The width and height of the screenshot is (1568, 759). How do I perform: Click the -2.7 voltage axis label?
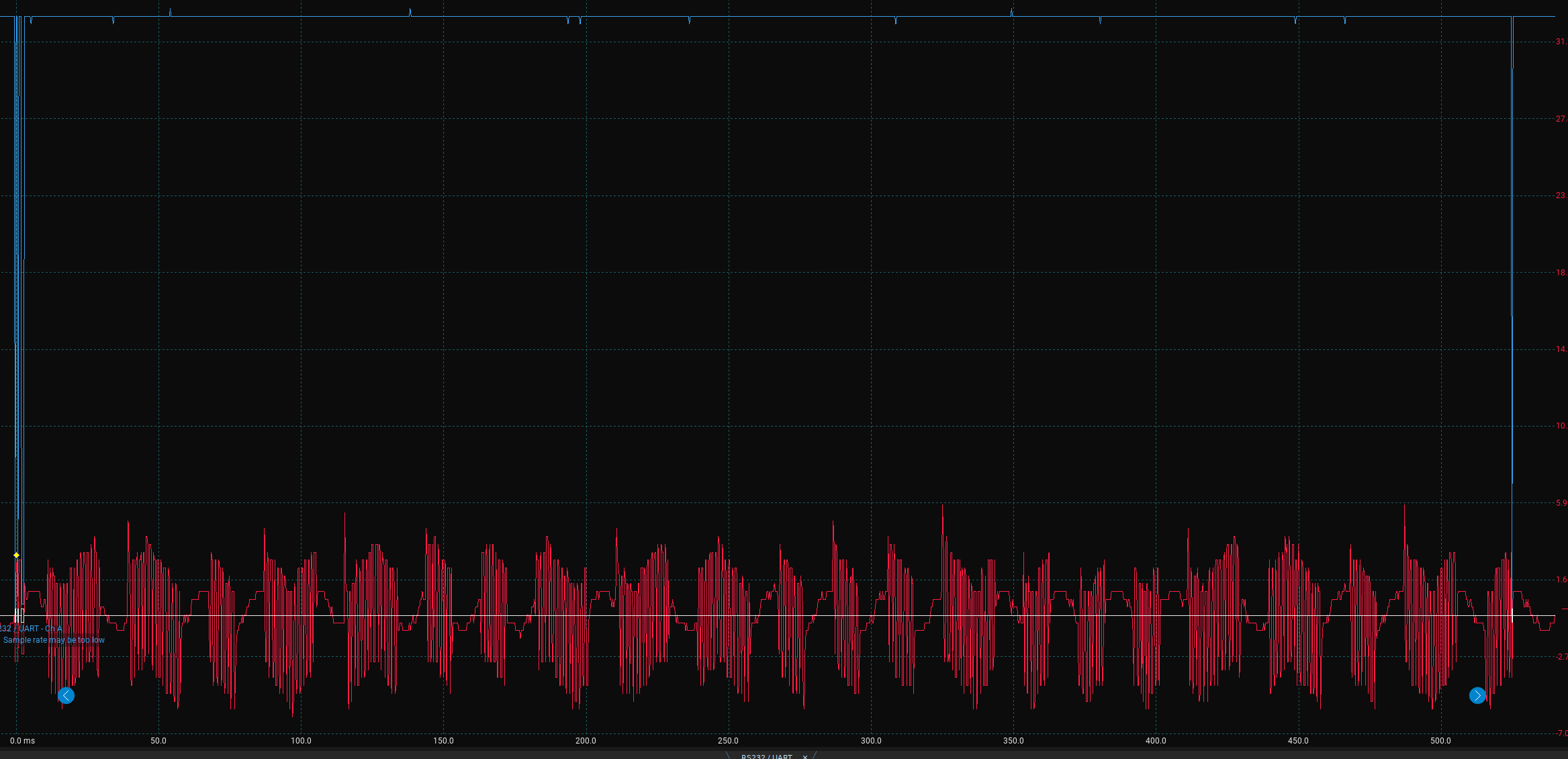coord(1561,656)
